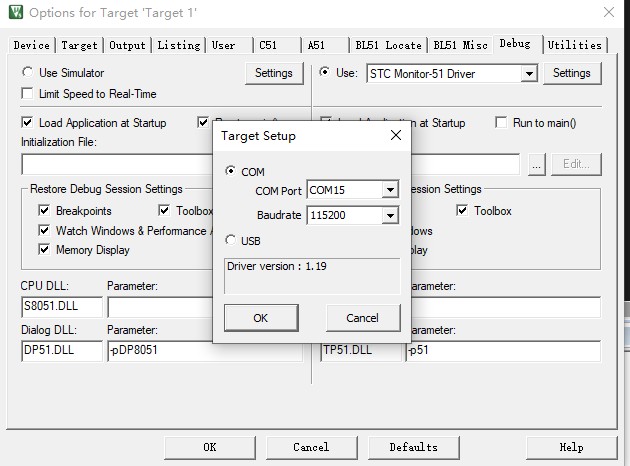The image size is (630, 466).
Task: Click the S8051.DLL CPU DLL field
Action: [62, 307]
